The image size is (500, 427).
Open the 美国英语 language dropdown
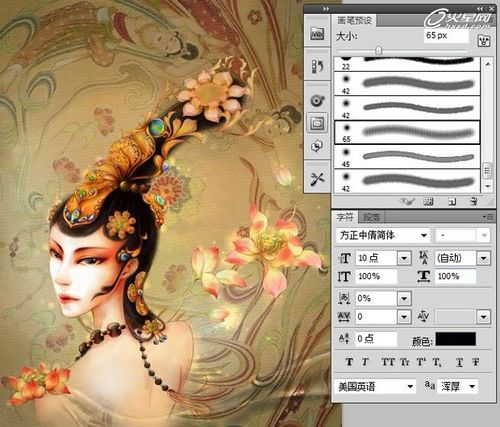click(x=410, y=387)
